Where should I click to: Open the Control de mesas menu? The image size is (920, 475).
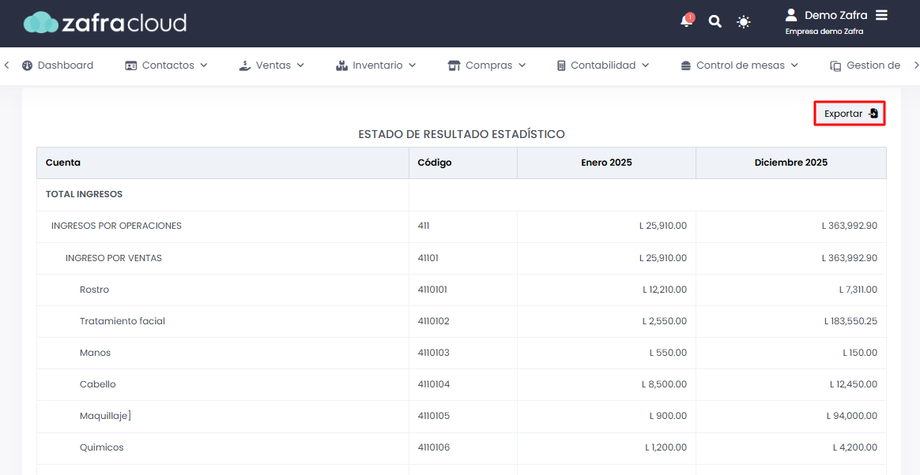coord(739,65)
